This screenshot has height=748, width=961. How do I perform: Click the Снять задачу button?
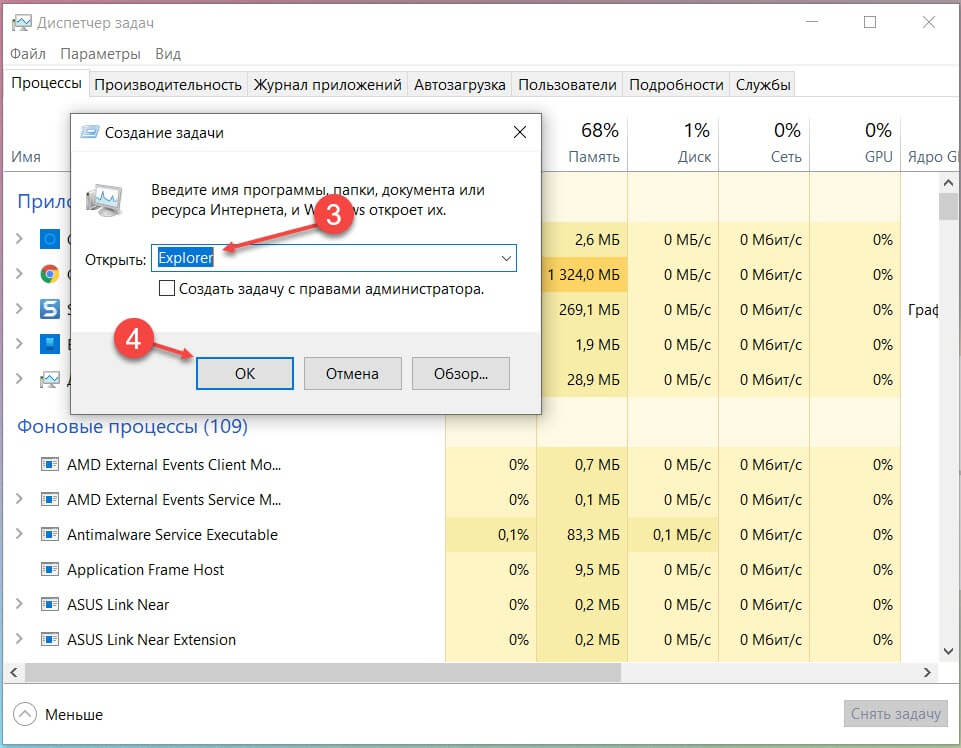point(895,714)
